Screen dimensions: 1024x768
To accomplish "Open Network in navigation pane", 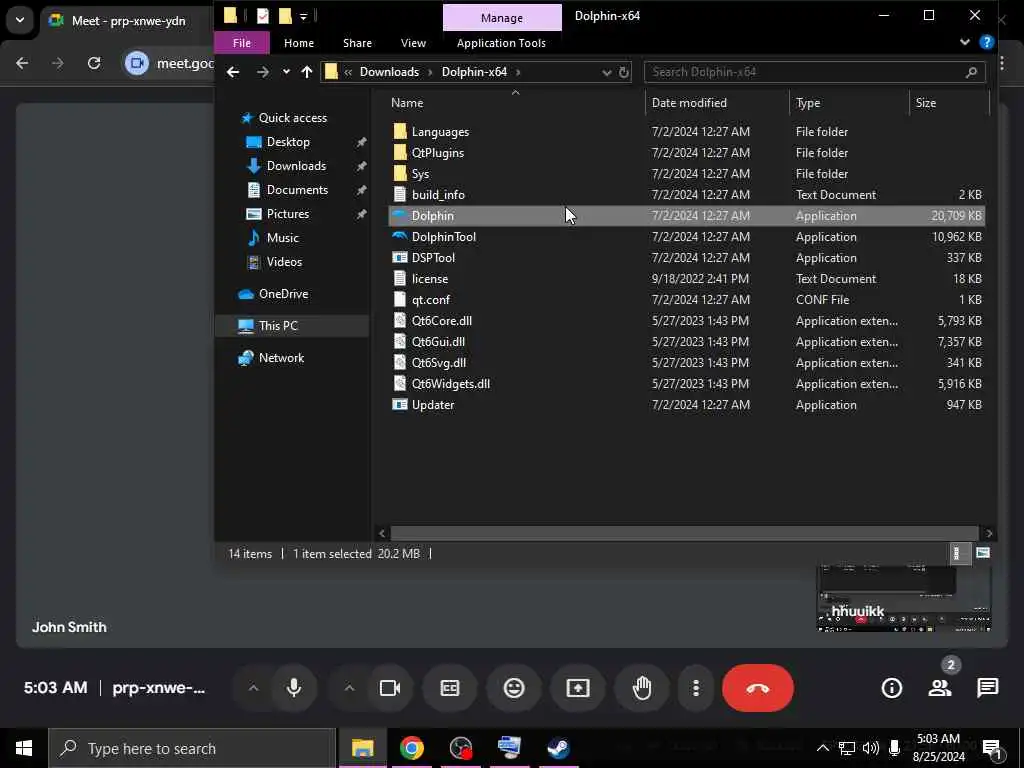I will (281, 358).
